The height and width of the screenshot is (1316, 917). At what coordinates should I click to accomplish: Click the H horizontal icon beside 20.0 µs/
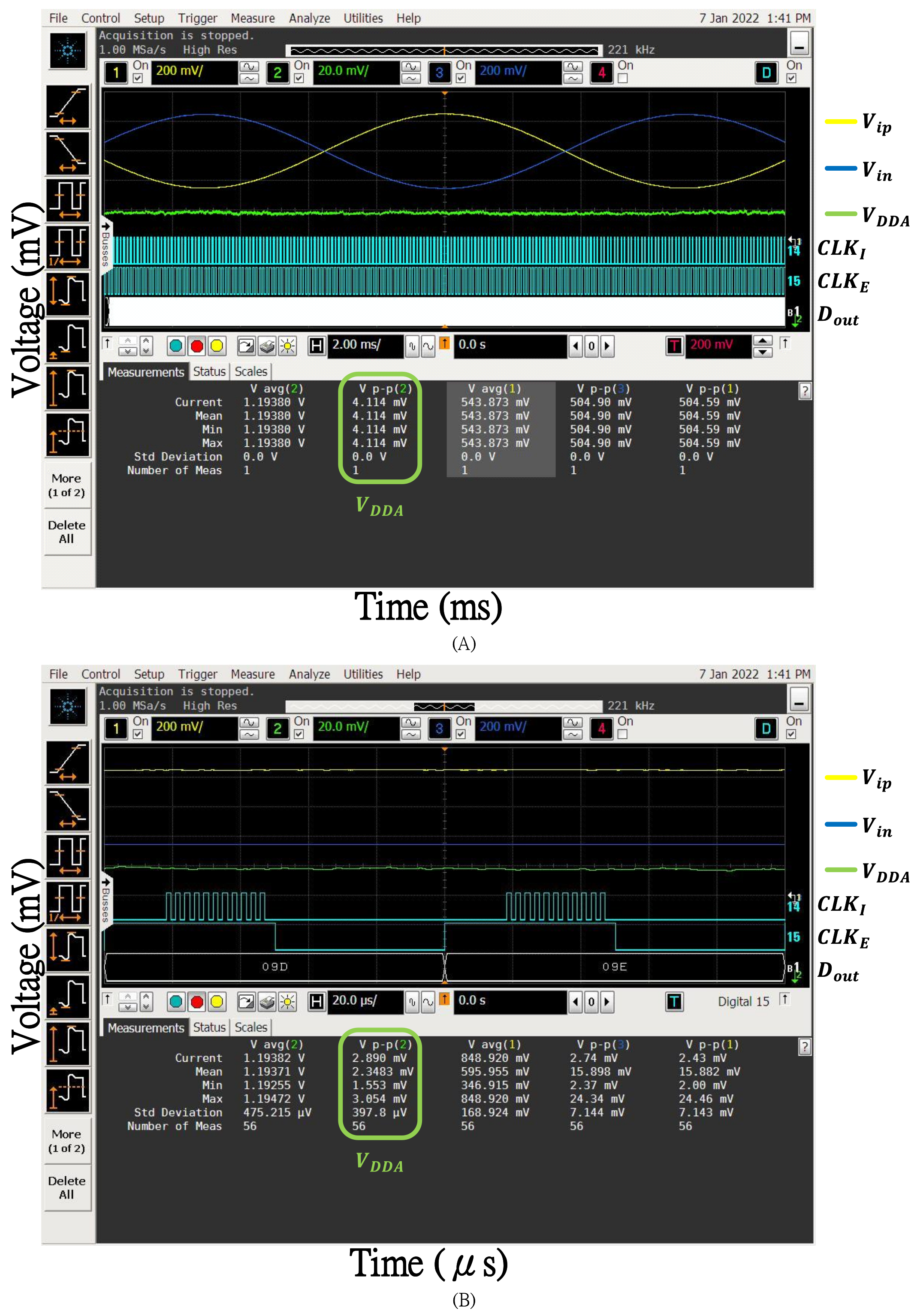(317, 1001)
